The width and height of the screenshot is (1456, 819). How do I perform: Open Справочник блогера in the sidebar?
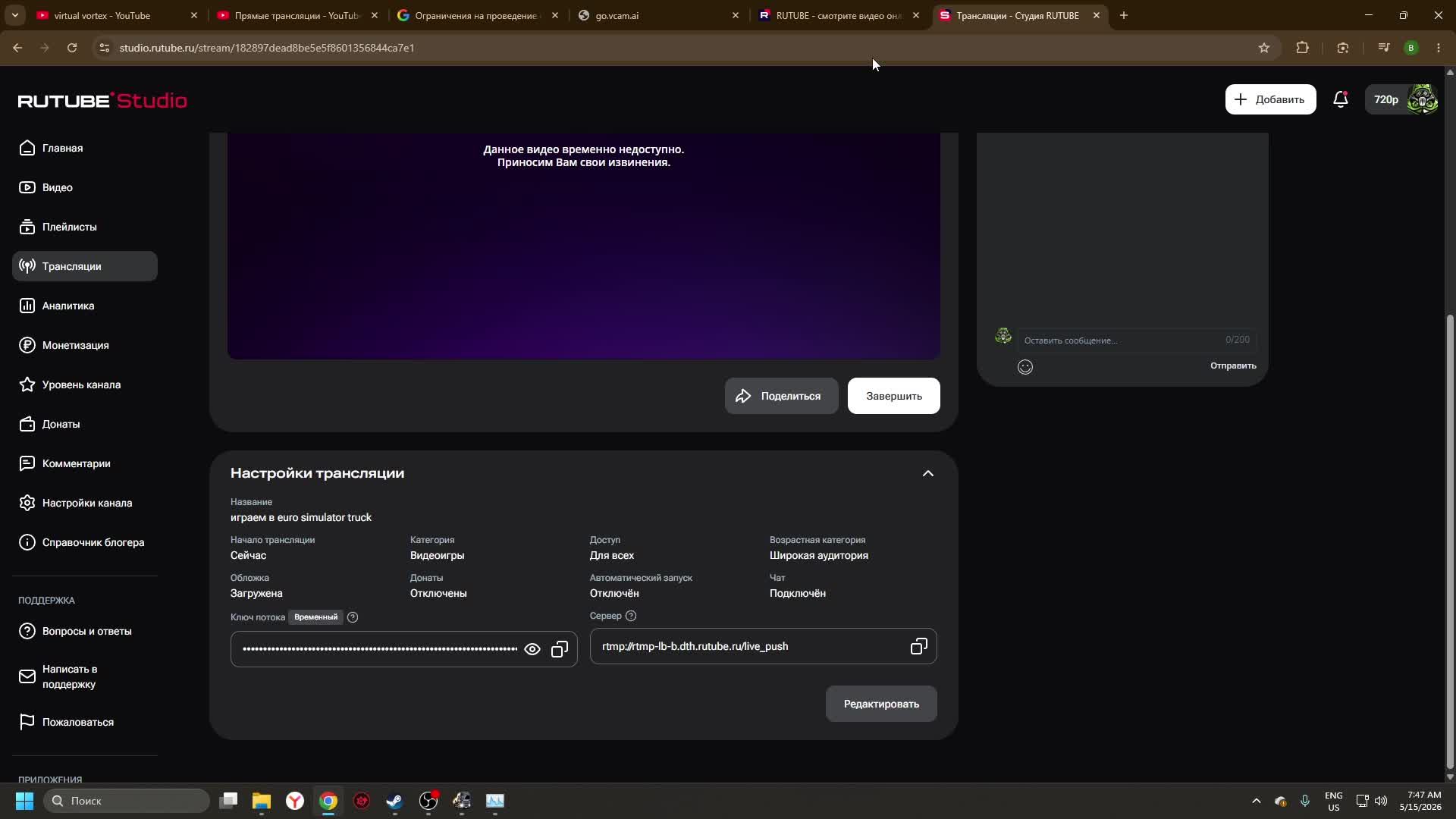(x=85, y=542)
